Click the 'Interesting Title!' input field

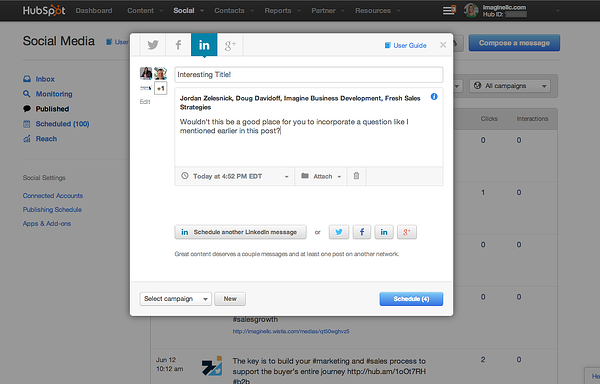(309, 75)
